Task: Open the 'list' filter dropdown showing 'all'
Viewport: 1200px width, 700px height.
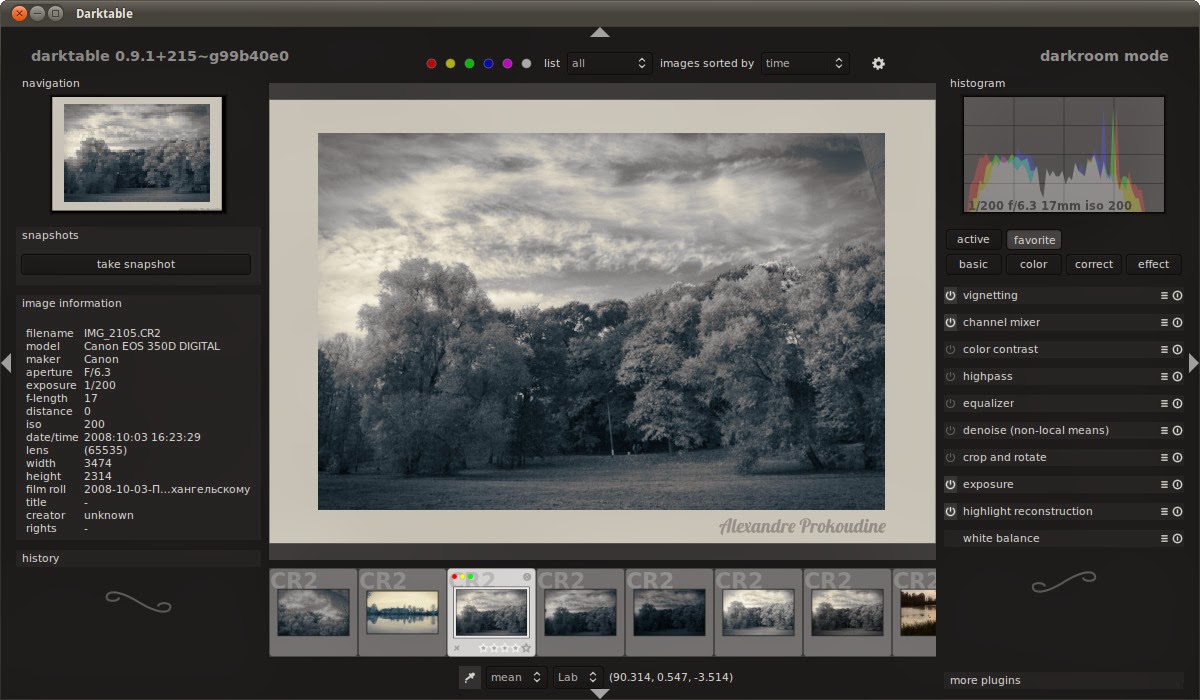Action: tap(610, 63)
